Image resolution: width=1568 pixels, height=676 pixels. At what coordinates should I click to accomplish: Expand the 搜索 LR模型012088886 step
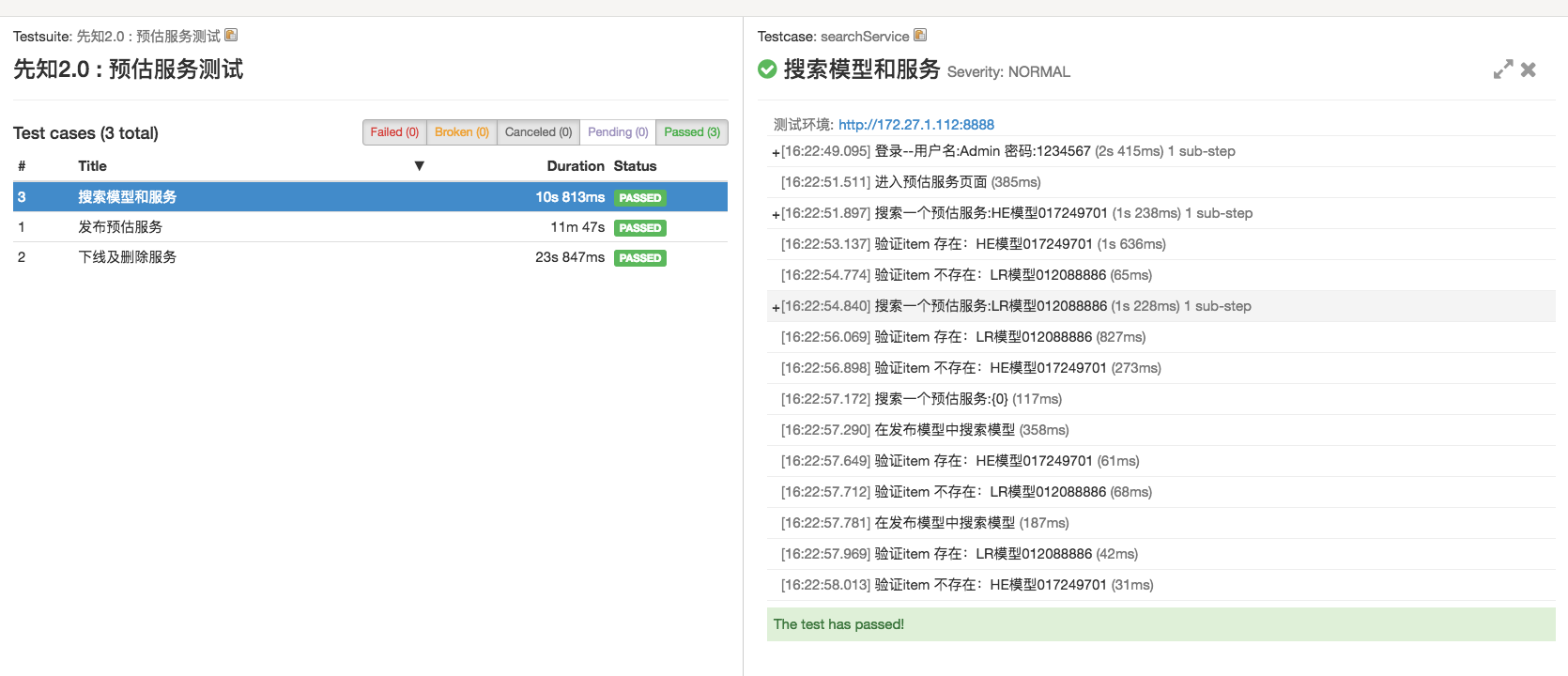pos(776,307)
